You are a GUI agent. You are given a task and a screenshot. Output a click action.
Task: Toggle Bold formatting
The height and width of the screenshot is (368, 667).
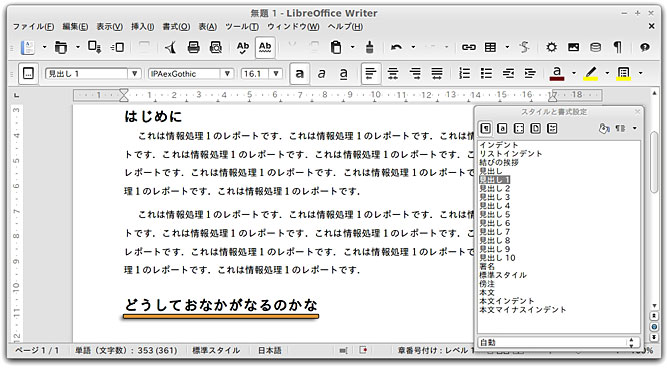tap(299, 74)
